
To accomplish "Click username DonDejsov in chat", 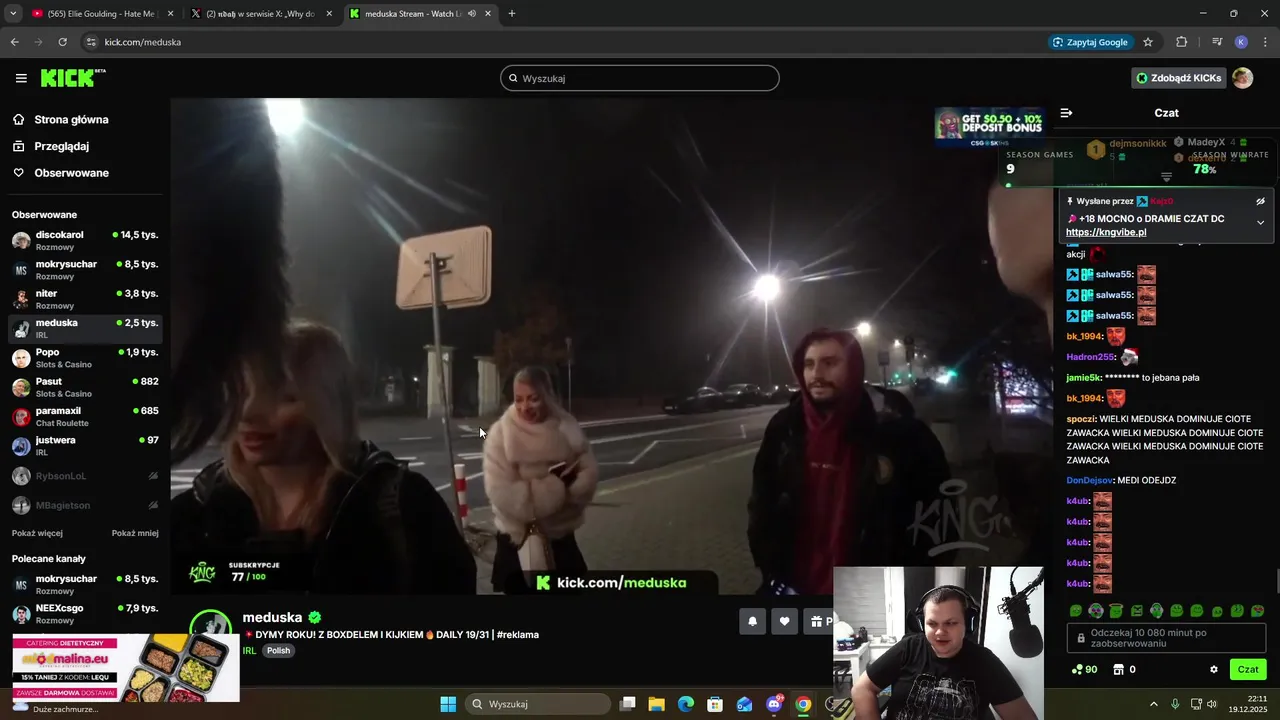I will tap(1089, 480).
